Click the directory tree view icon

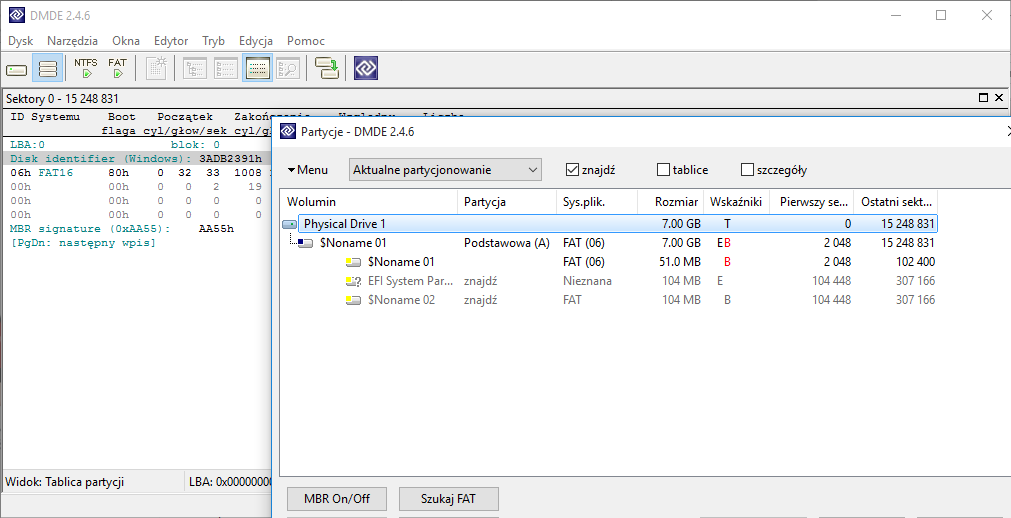195,68
